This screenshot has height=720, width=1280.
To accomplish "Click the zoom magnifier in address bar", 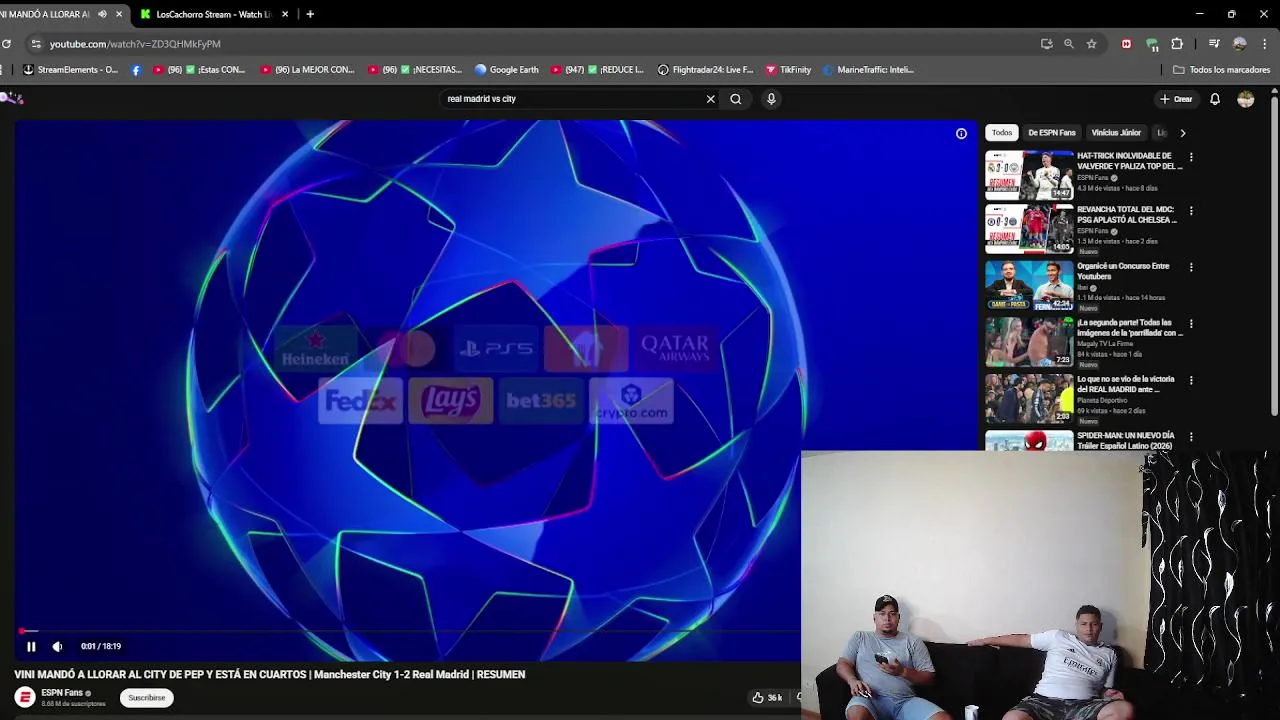I will [1069, 44].
